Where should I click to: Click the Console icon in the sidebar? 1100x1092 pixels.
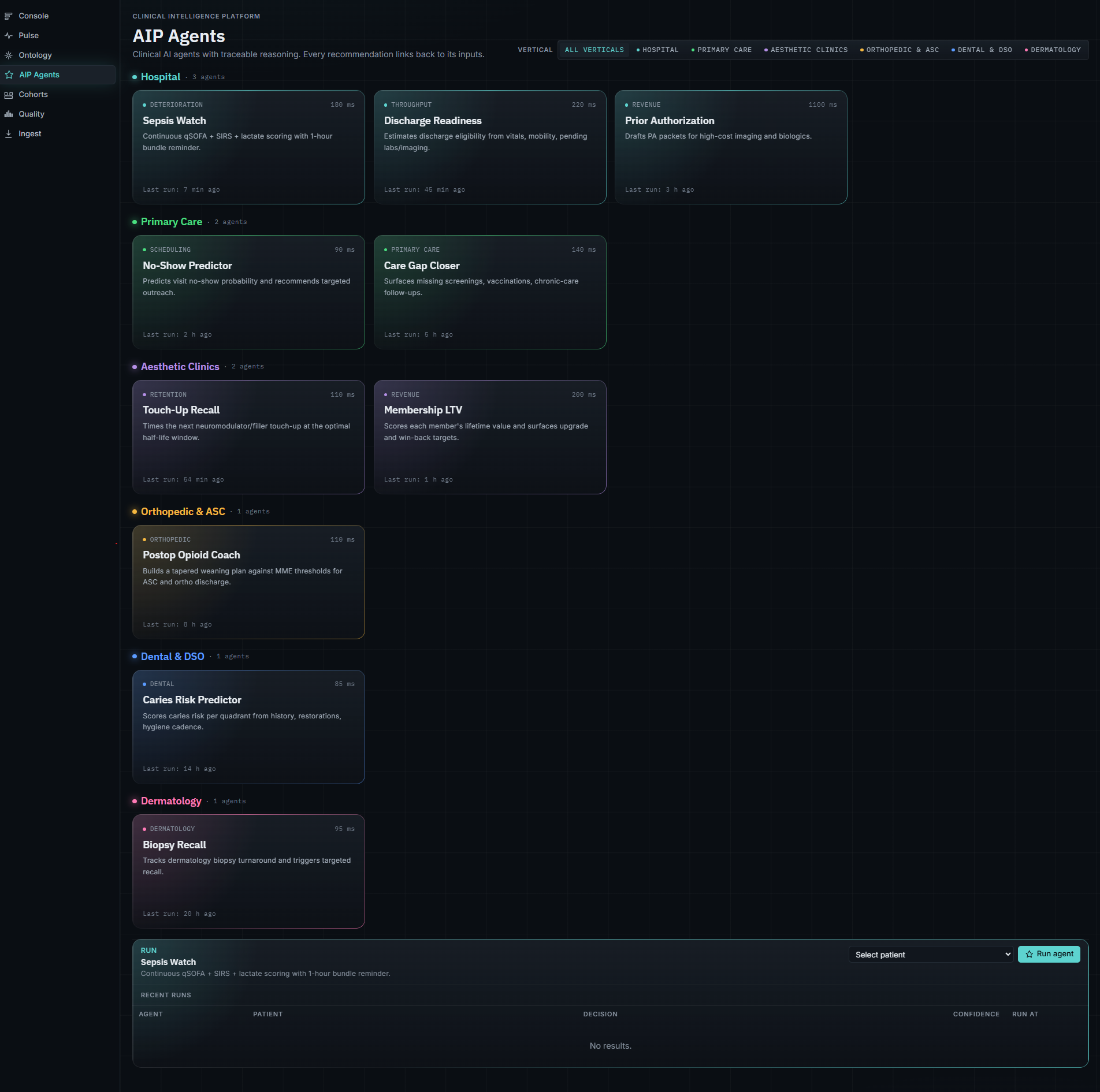click(x=9, y=16)
